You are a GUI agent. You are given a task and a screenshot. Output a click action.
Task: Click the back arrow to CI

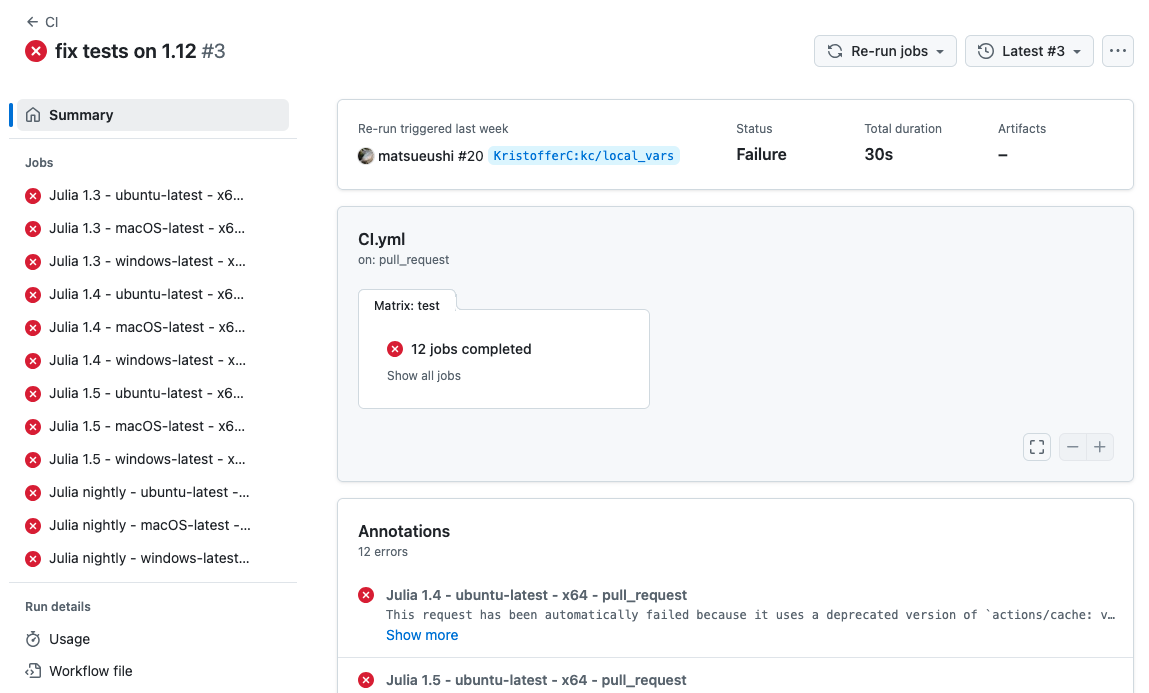pos(33,22)
